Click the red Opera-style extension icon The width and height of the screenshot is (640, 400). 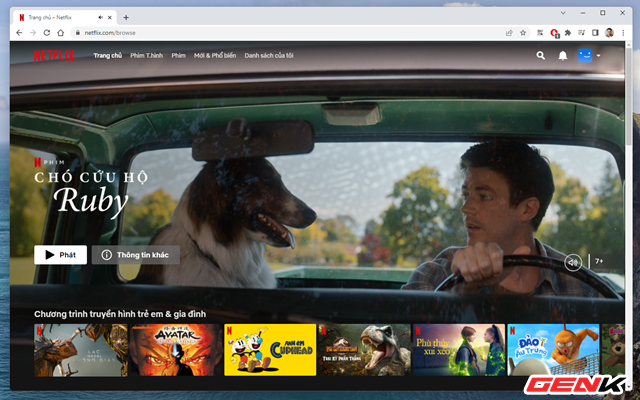[554, 33]
